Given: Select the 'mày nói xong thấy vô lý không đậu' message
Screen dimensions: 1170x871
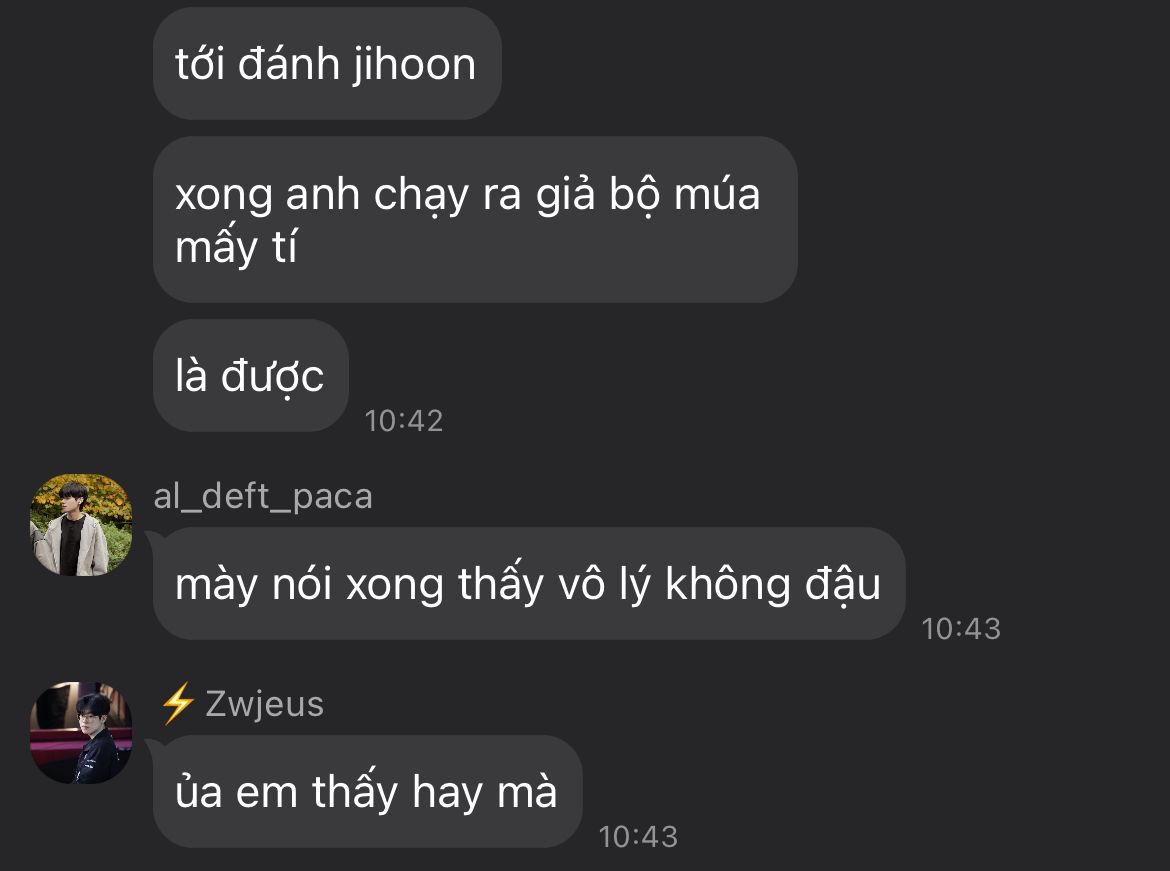Looking at the screenshot, I should [x=529, y=584].
